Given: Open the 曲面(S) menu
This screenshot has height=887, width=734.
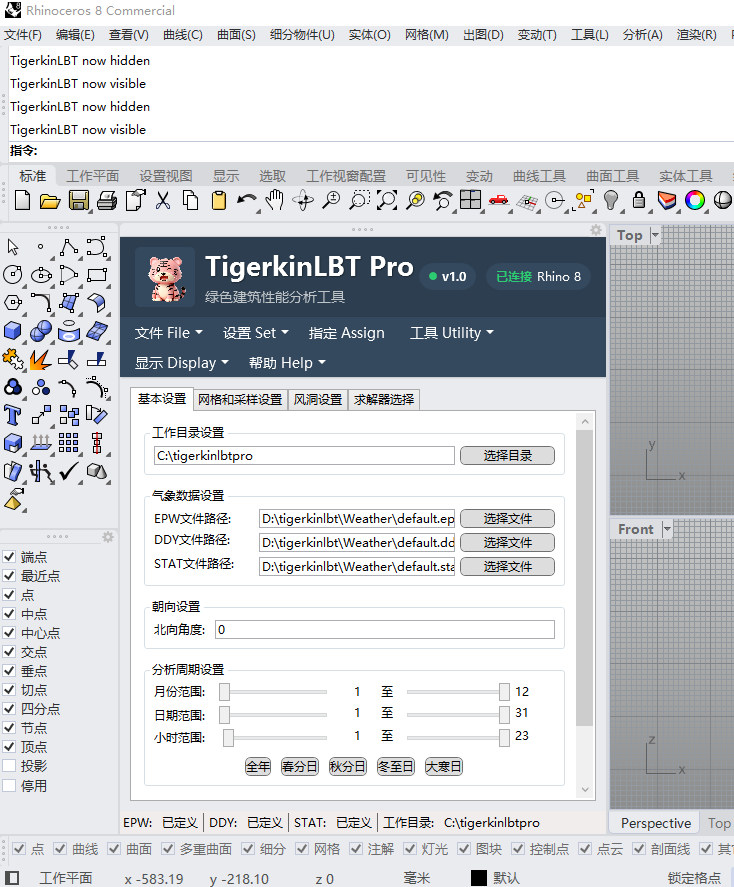Looking at the screenshot, I should coord(235,35).
